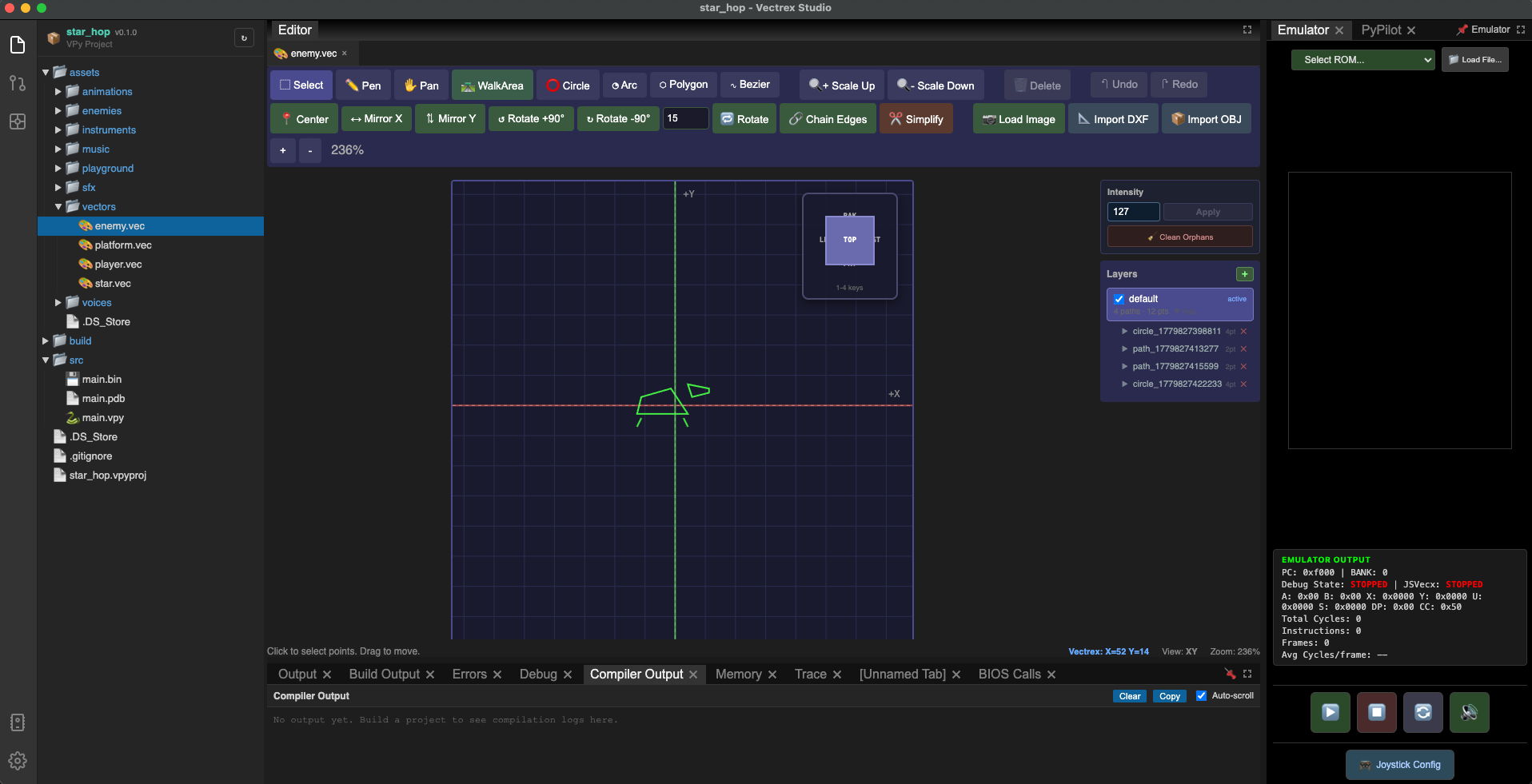
Task: Open Select ROM dropdown
Action: coord(1363,60)
